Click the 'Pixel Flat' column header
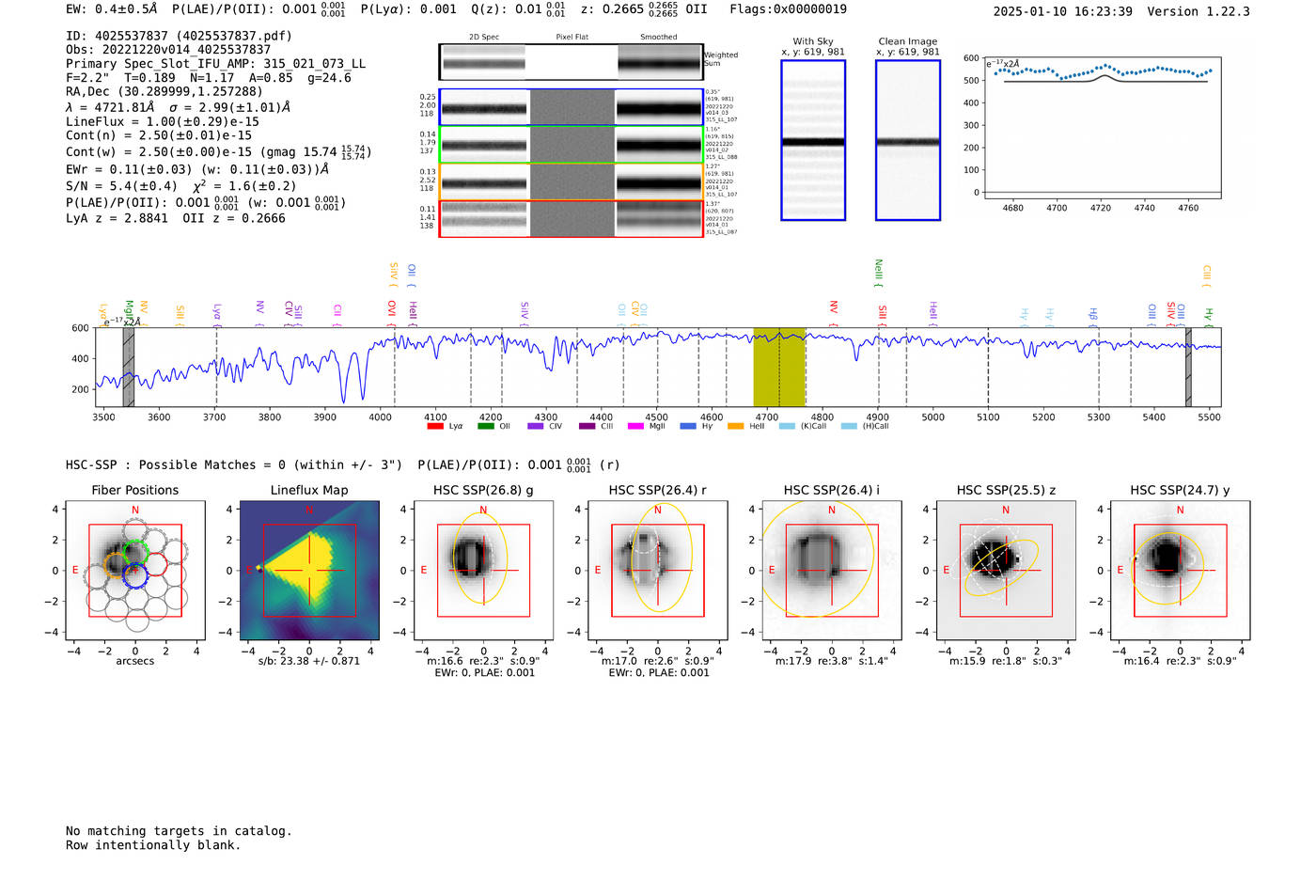Viewport: 1316px width, 896px height. click(572, 38)
